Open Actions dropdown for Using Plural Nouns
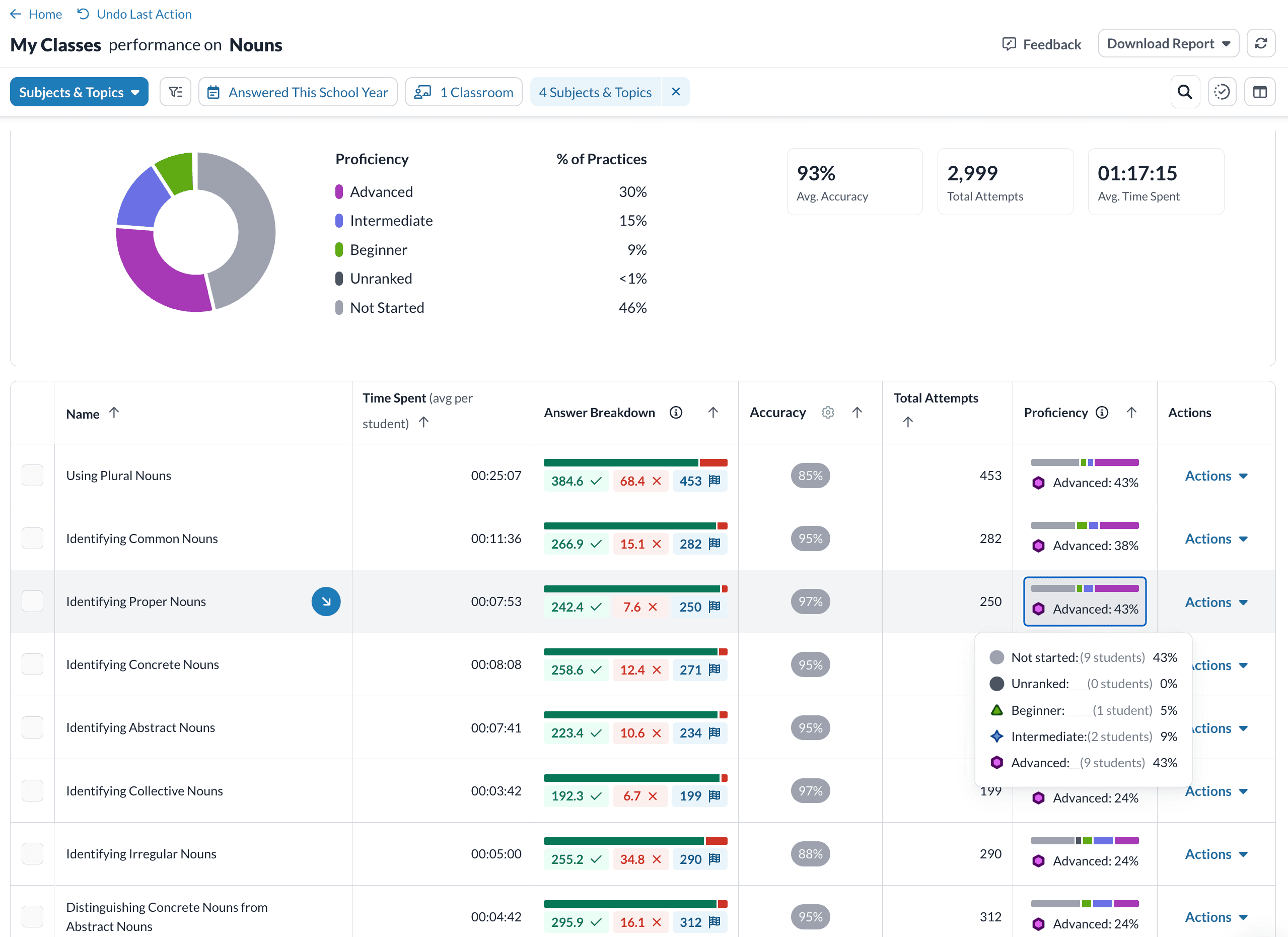1288x937 pixels. [x=1215, y=476]
